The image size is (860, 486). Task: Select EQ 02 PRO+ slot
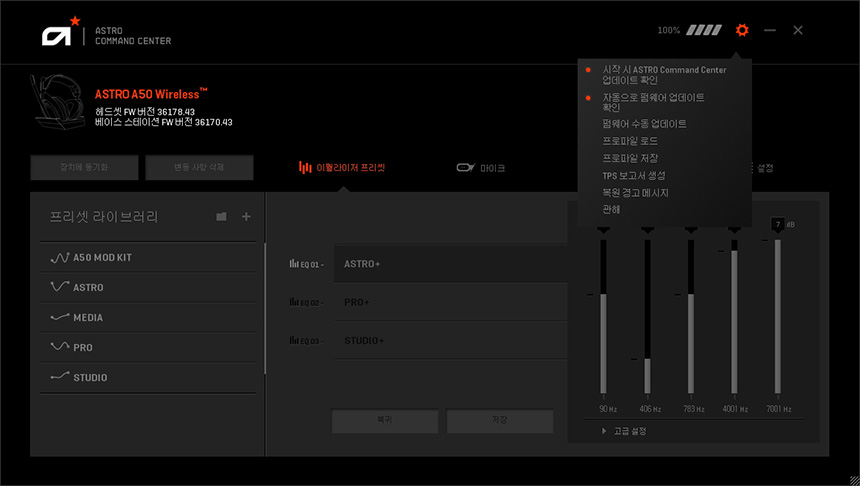point(451,302)
